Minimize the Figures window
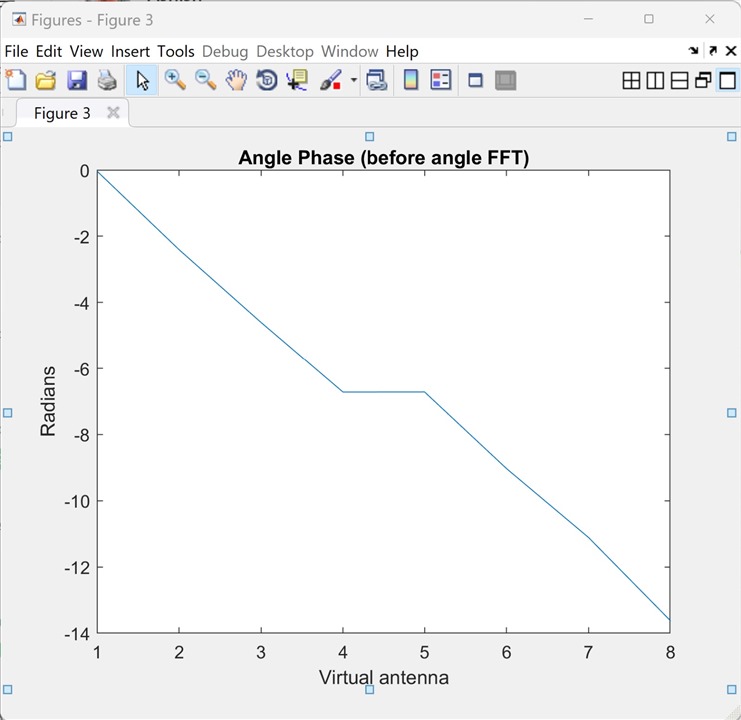 click(x=588, y=19)
